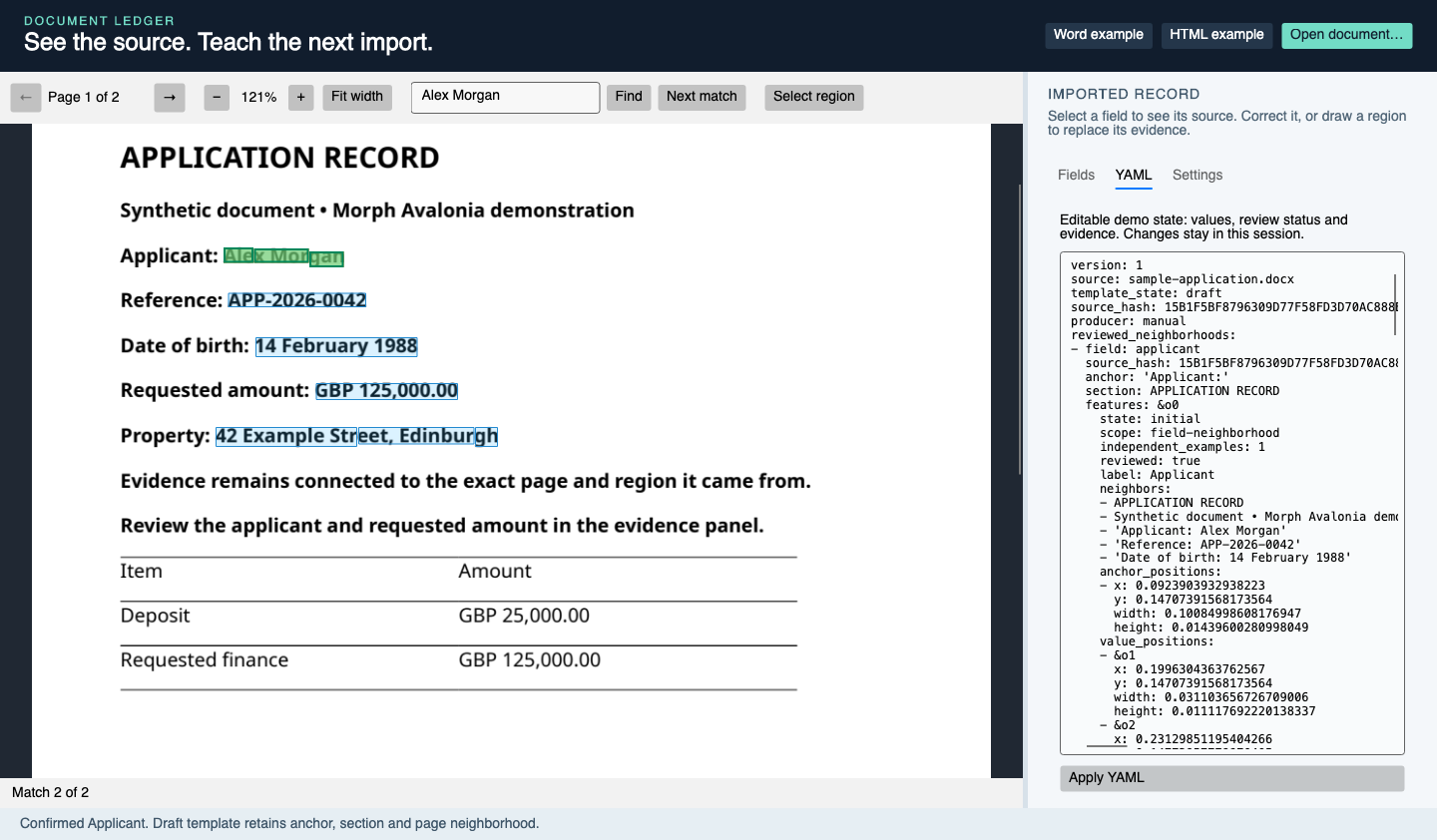Click the Find button
This screenshot has width=1437, height=840.
point(629,97)
